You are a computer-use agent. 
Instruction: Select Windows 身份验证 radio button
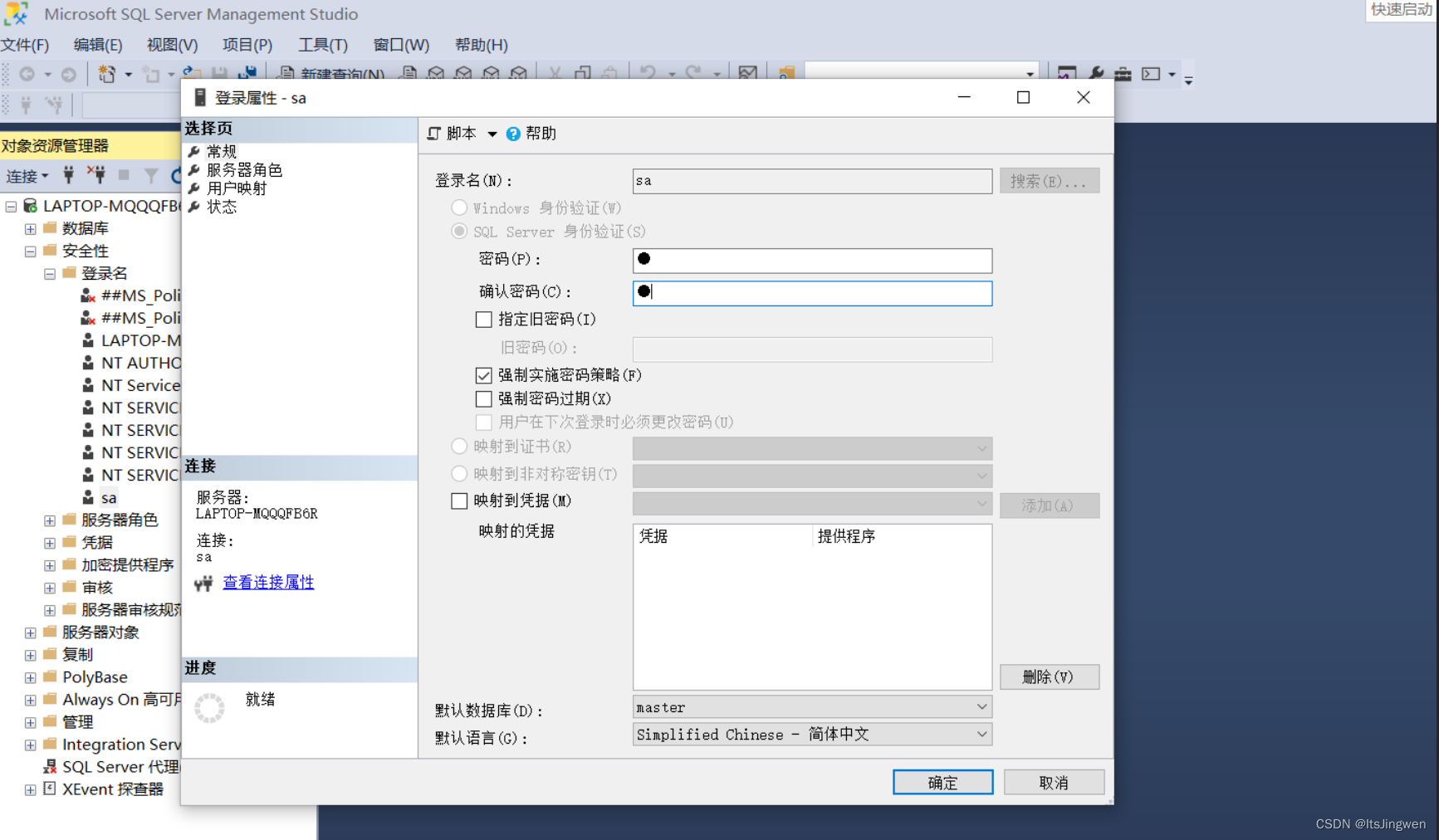coord(459,208)
